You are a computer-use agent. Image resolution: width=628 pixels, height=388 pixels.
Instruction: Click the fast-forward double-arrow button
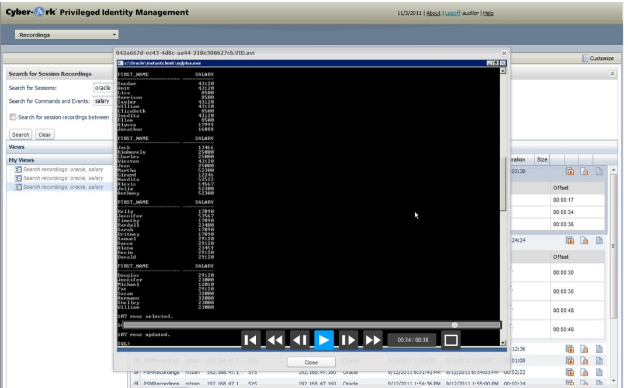coord(372,340)
